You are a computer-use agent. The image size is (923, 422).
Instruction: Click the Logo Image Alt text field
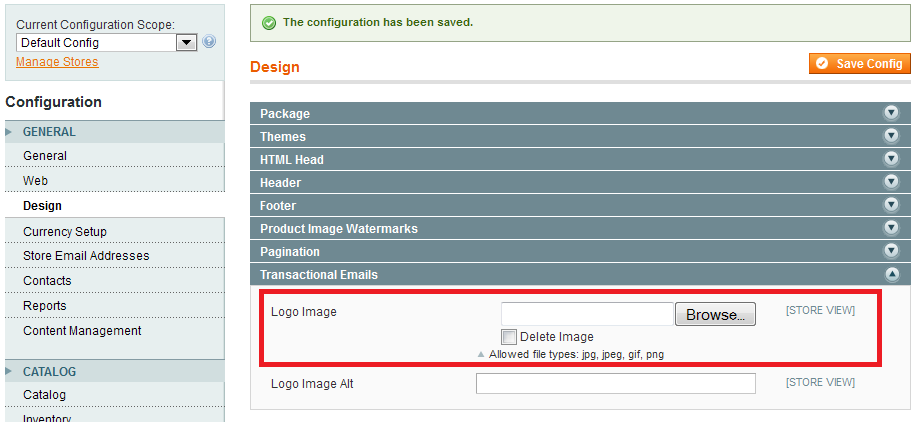[616, 383]
